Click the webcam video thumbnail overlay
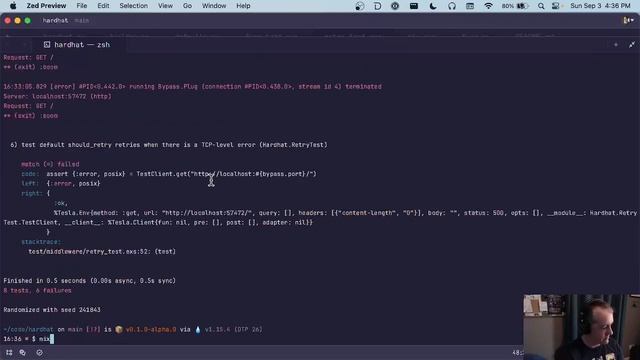 point(582,327)
